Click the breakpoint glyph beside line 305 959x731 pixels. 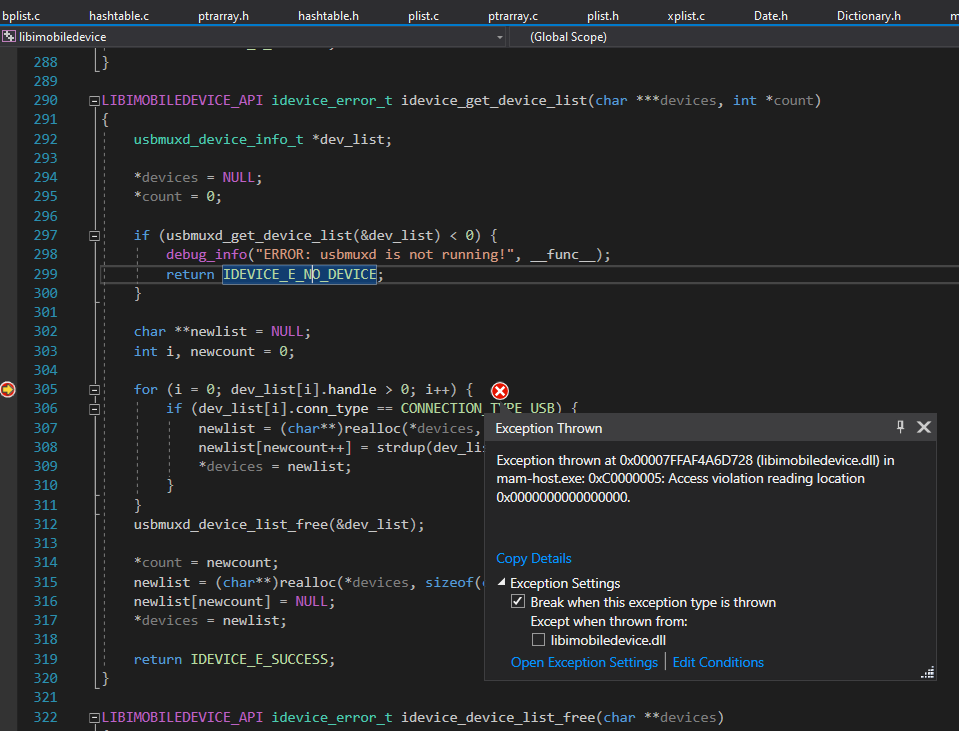coord(8,389)
